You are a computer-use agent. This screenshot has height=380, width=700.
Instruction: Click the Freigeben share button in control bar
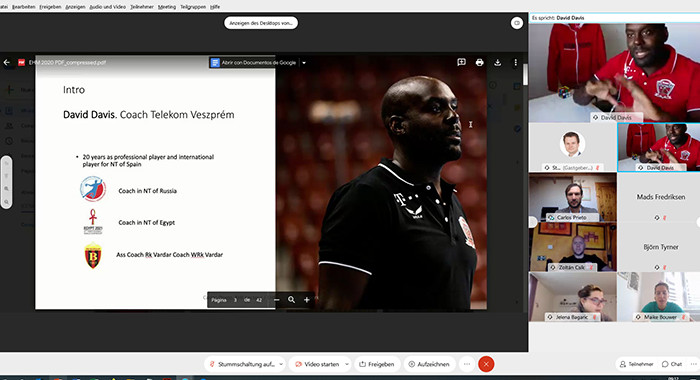pos(377,364)
